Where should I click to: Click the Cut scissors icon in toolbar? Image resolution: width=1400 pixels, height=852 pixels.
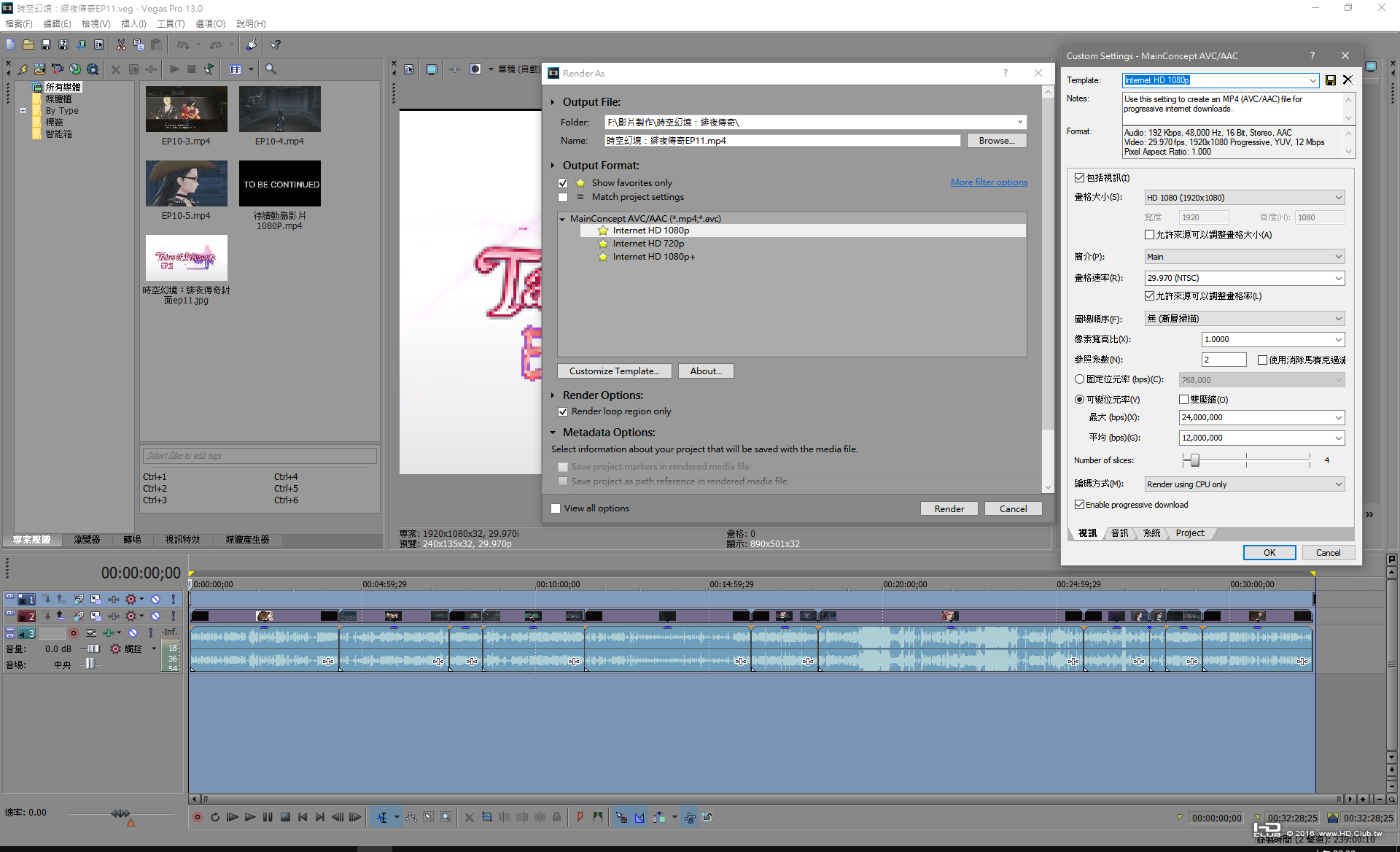click(121, 45)
